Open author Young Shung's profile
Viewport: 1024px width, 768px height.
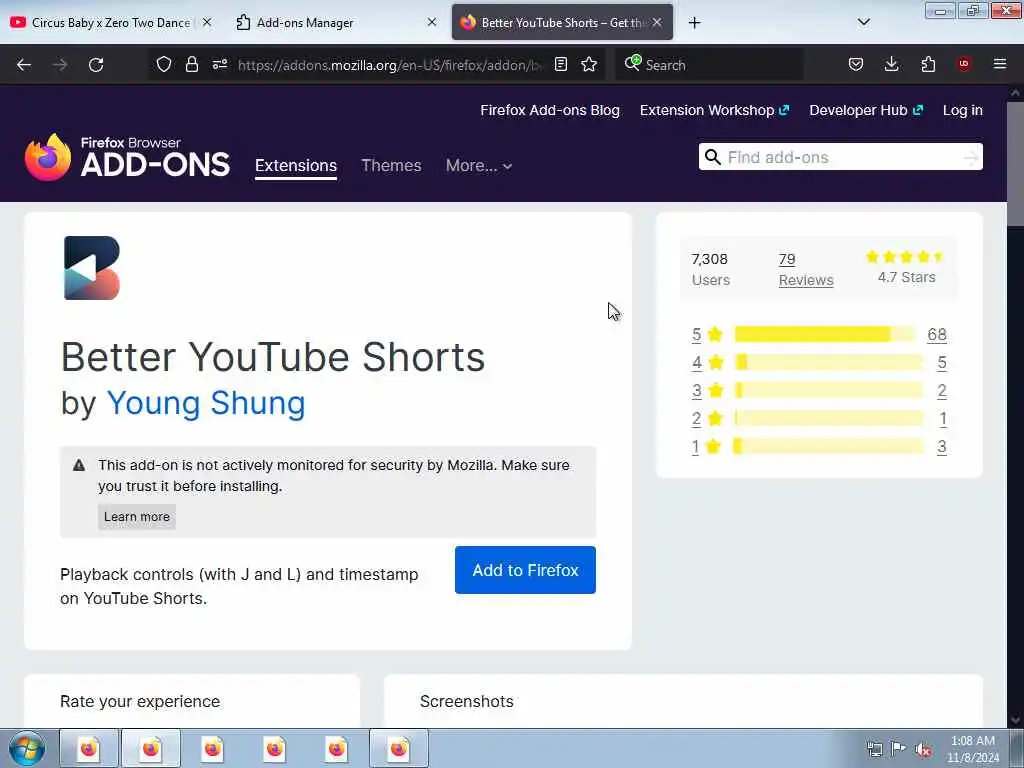(206, 403)
